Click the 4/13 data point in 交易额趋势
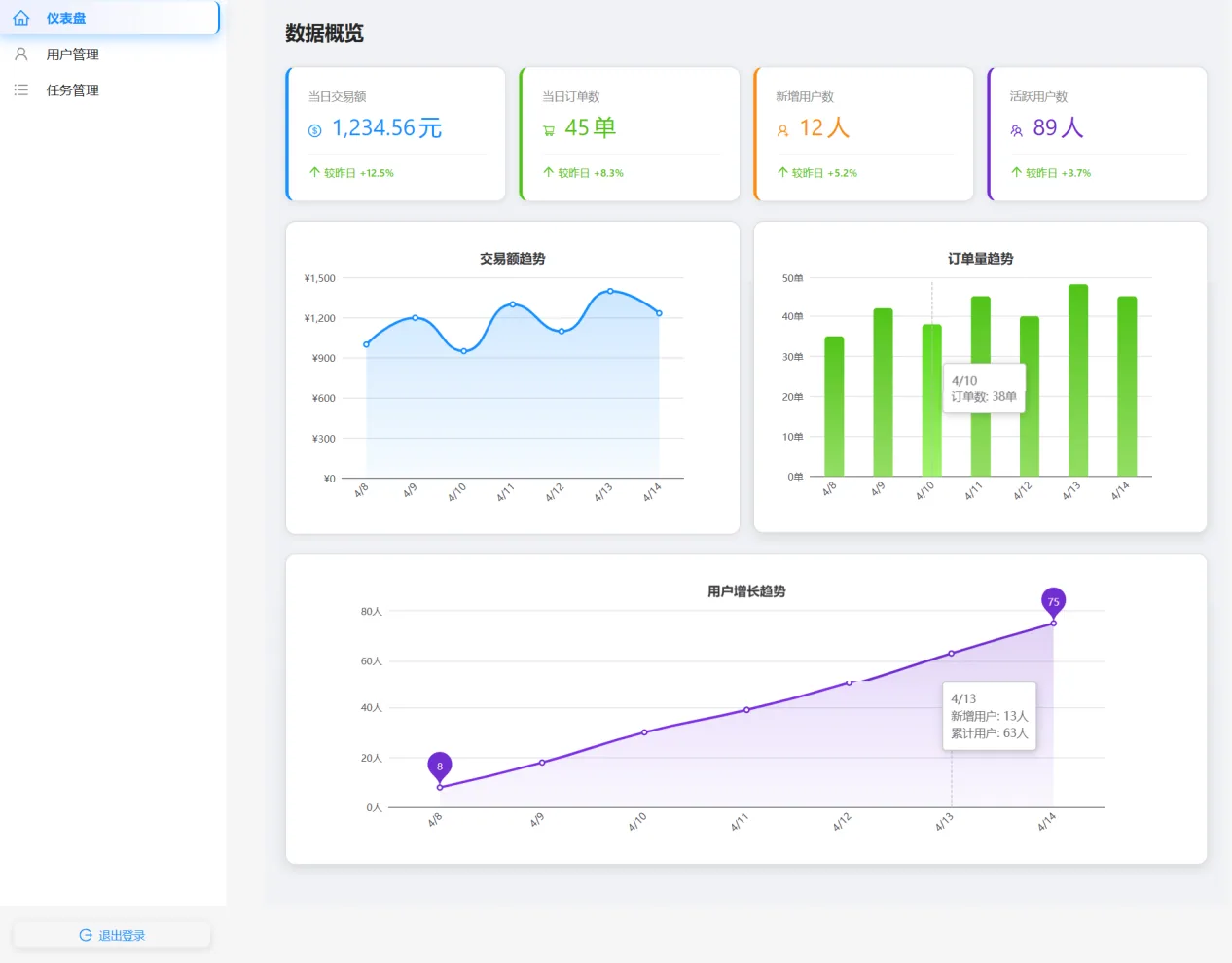 tap(610, 291)
